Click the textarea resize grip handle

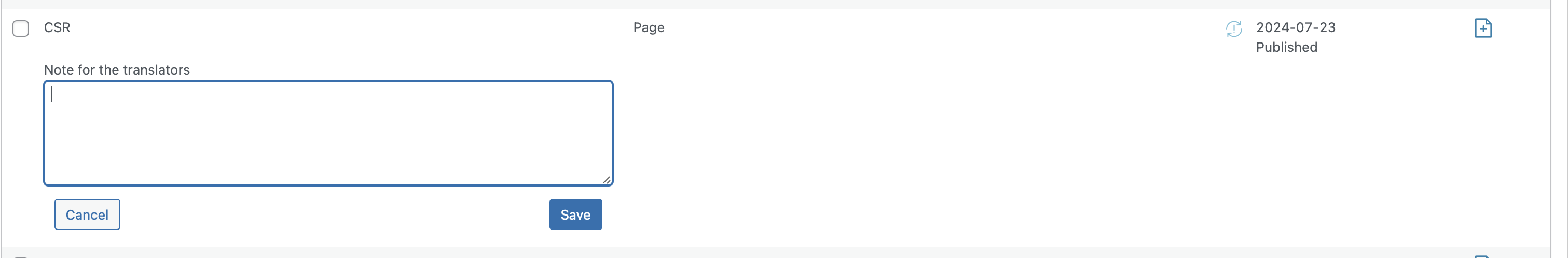click(x=606, y=179)
